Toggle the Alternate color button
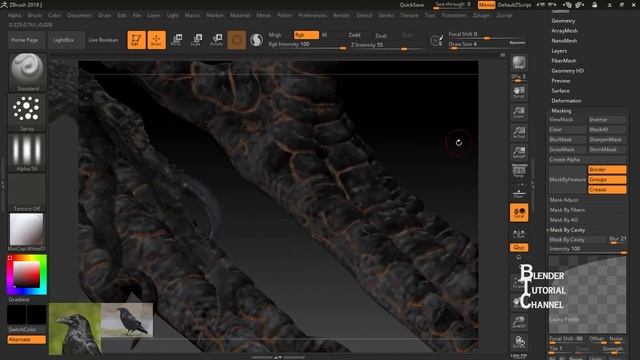 pos(27,340)
